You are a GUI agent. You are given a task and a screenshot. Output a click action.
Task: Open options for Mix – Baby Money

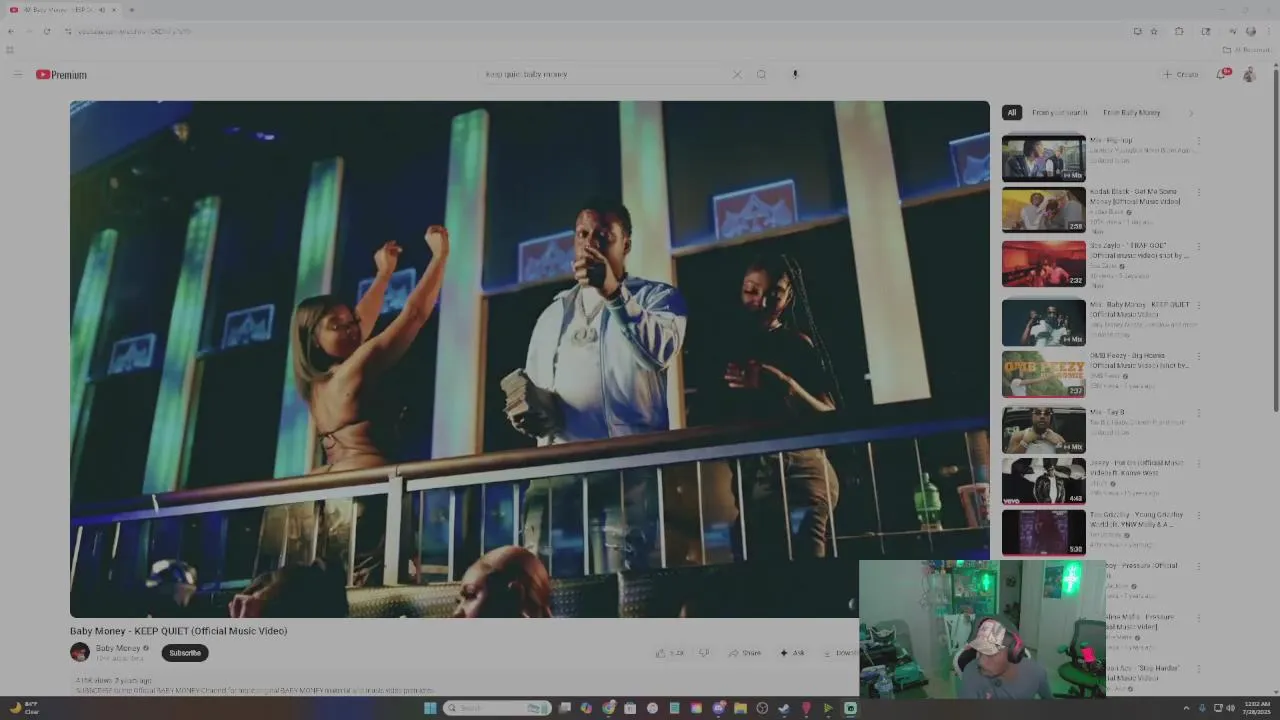(1198, 305)
